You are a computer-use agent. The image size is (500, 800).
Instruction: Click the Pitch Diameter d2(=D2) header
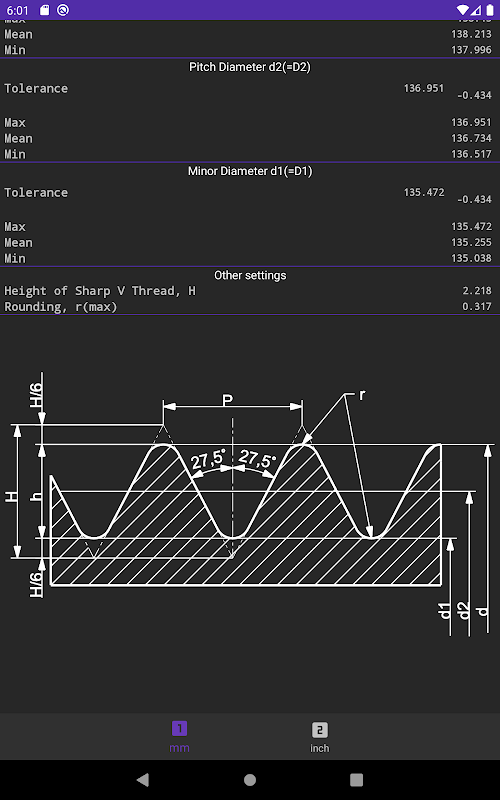(x=250, y=67)
